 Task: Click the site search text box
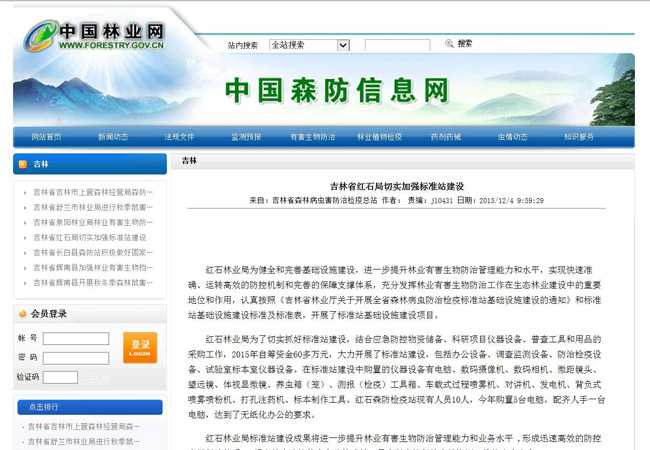(x=397, y=45)
